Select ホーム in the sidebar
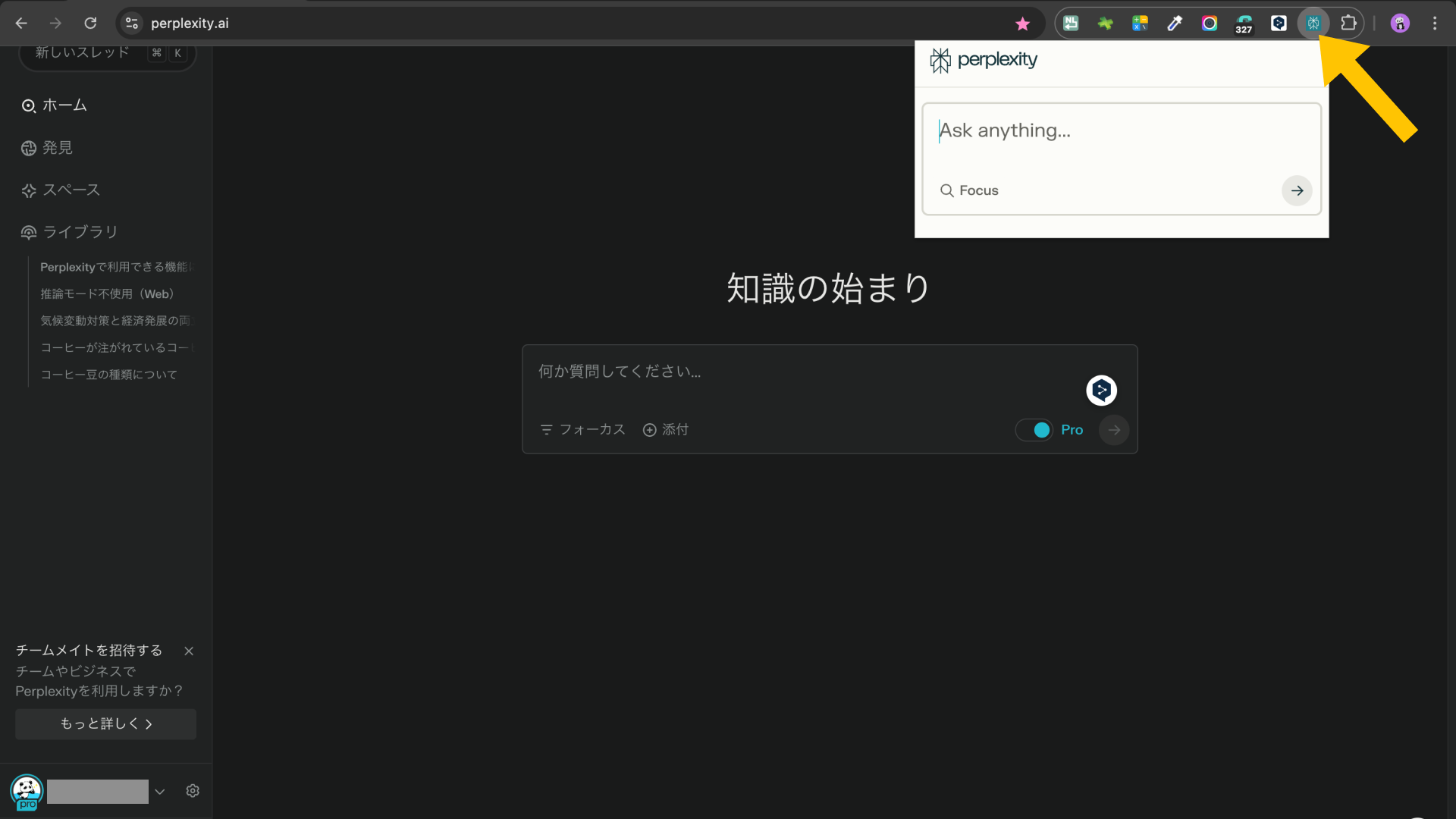1456x819 pixels. click(29, 105)
